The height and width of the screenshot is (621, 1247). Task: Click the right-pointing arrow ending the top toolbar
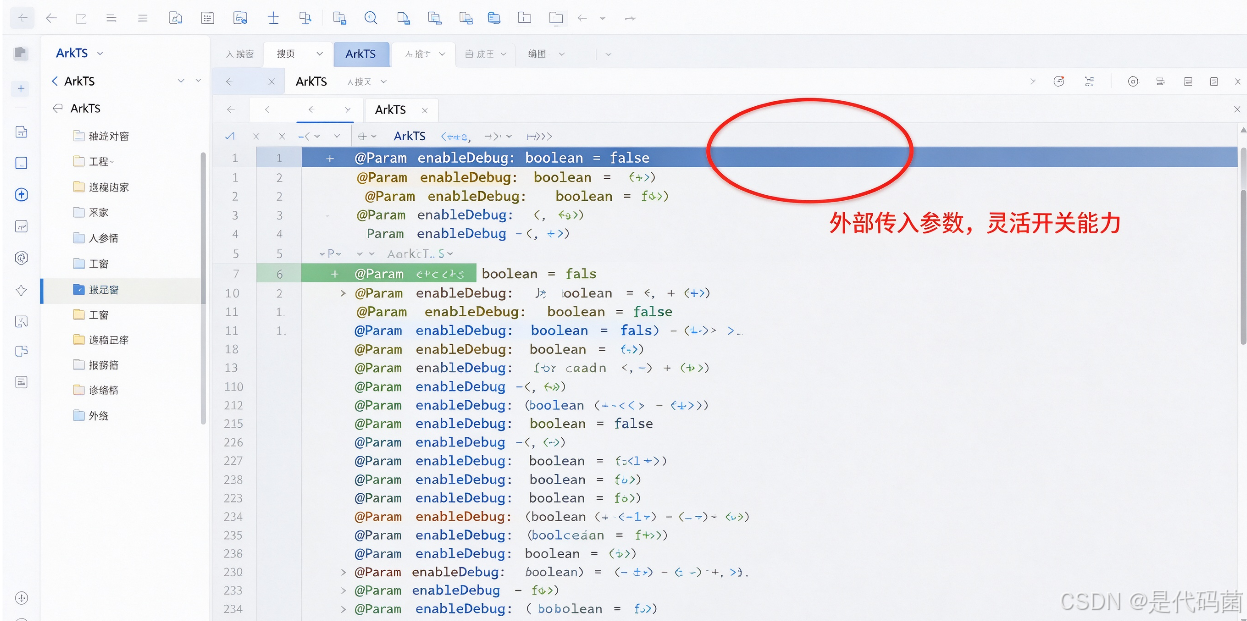[x=630, y=18]
